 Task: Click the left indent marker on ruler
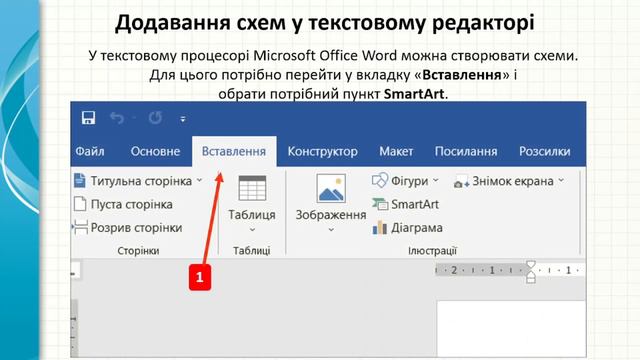tap(531, 279)
